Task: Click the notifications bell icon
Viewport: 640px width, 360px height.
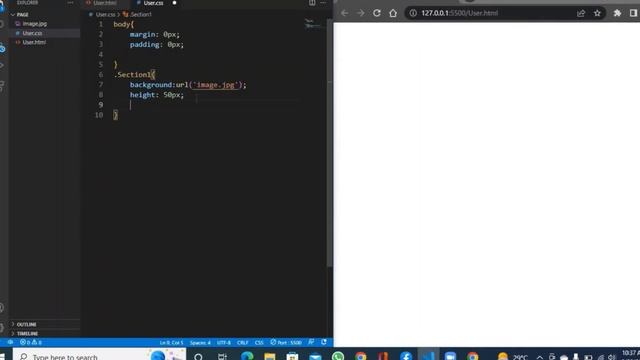Action: pos(324,342)
